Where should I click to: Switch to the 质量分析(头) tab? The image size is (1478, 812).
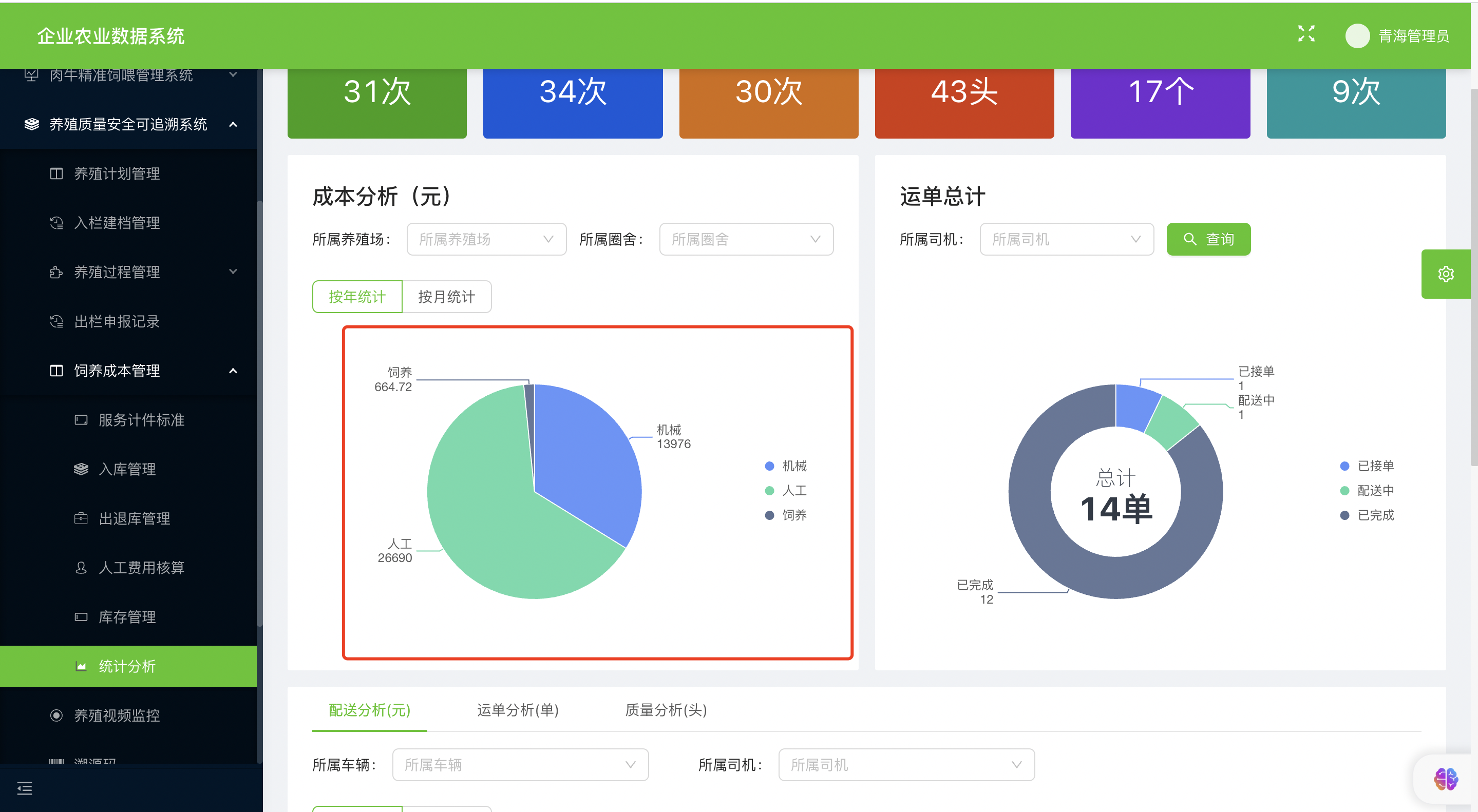(x=666, y=710)
